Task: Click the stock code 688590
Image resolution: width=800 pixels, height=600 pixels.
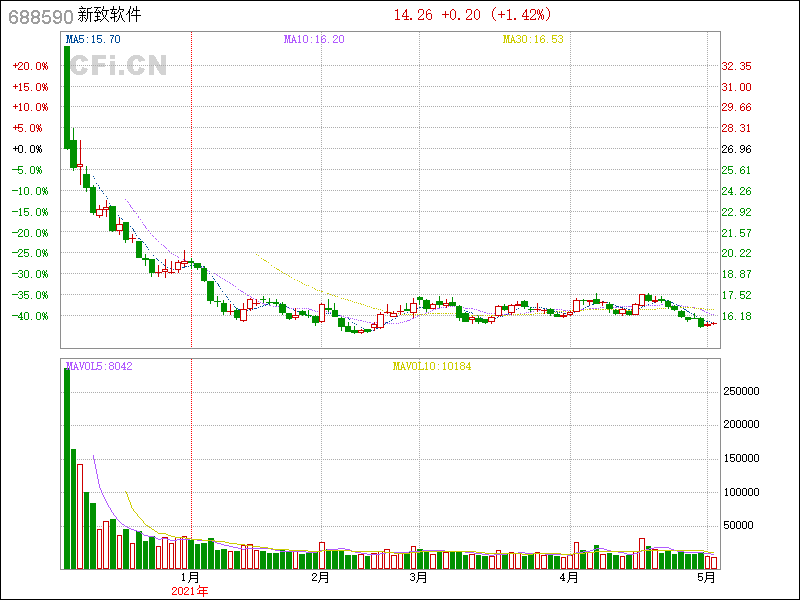Action: click(x=37, y=15)
